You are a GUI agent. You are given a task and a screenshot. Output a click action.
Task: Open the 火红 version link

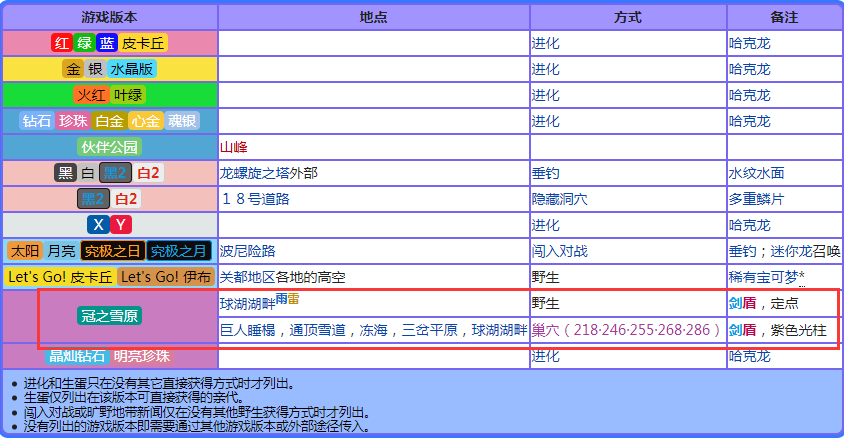[x=92, y=95]
